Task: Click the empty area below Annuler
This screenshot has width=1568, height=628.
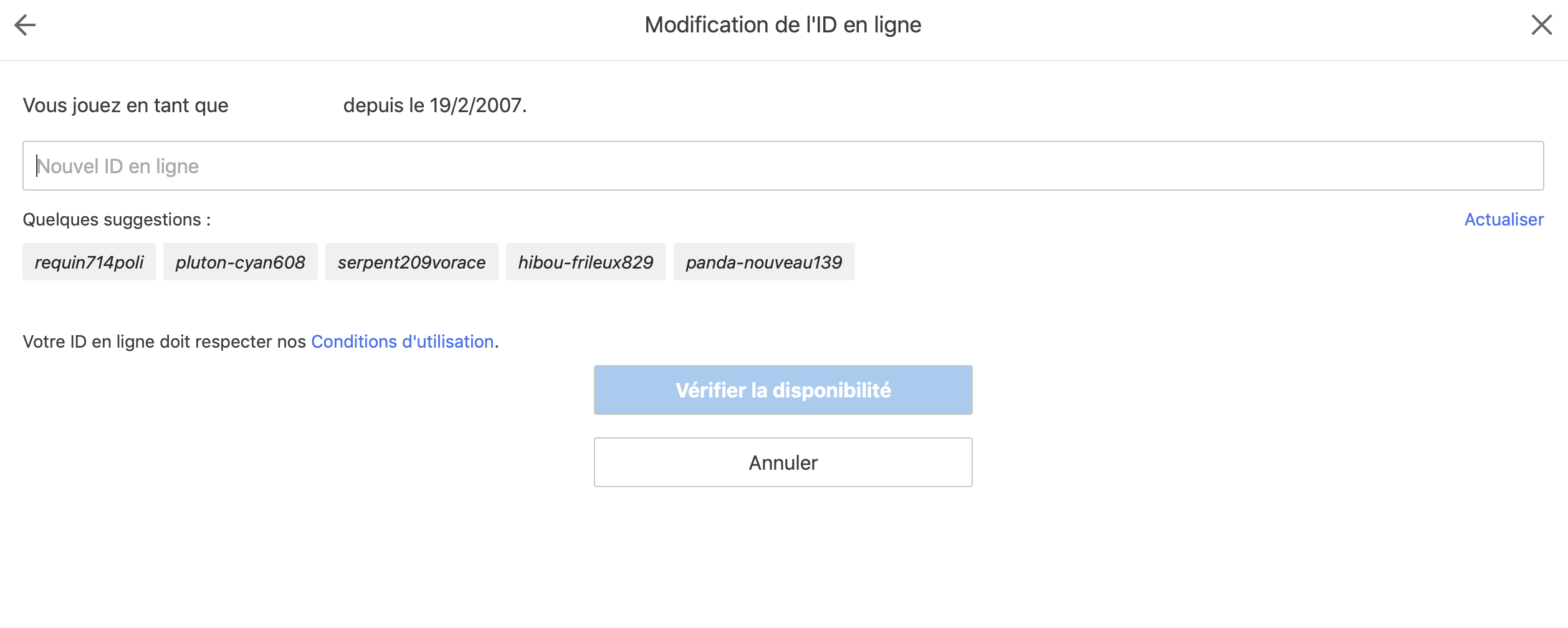Action: click(783, 554)
